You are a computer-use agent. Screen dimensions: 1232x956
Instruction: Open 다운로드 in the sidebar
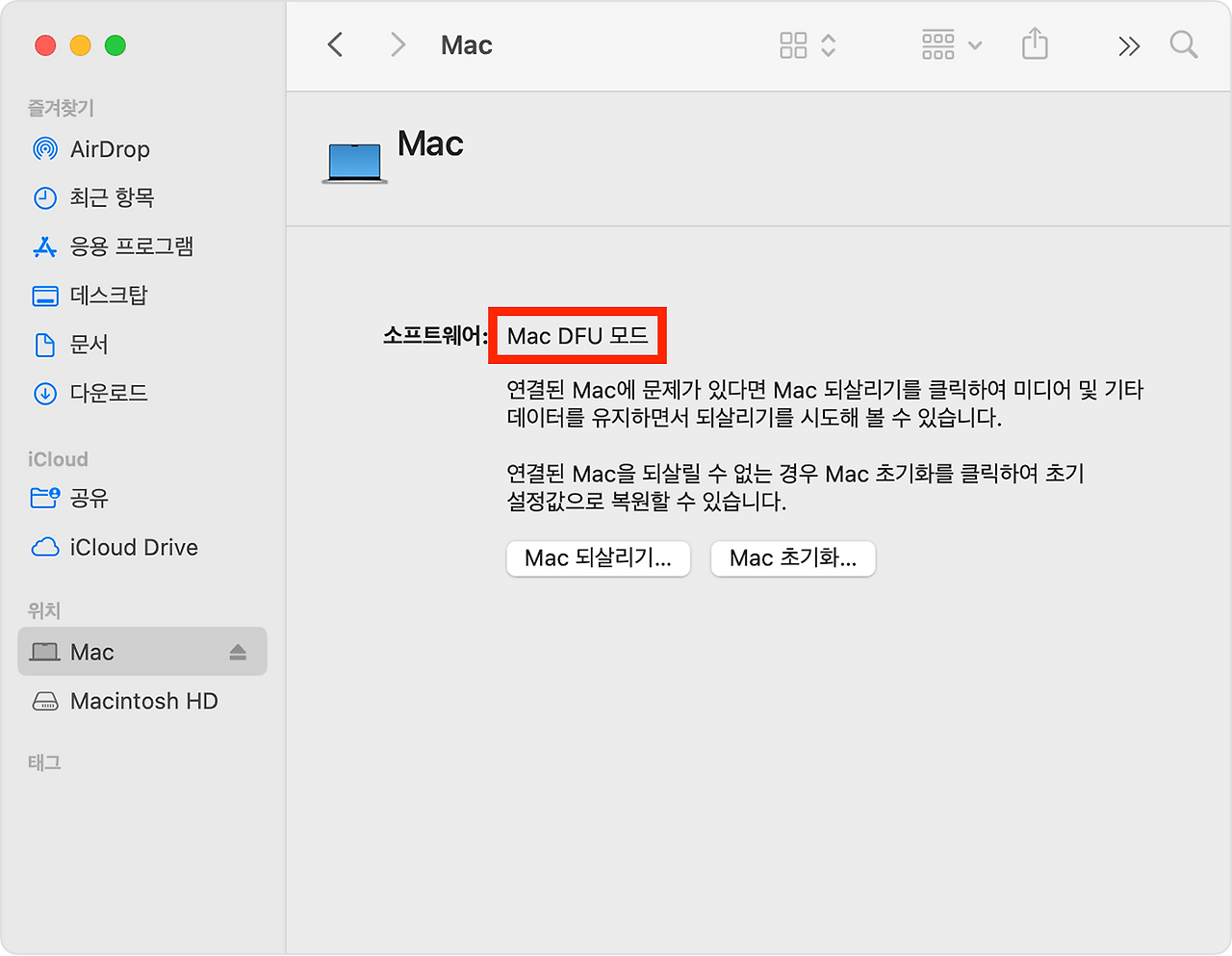(142, 393)
